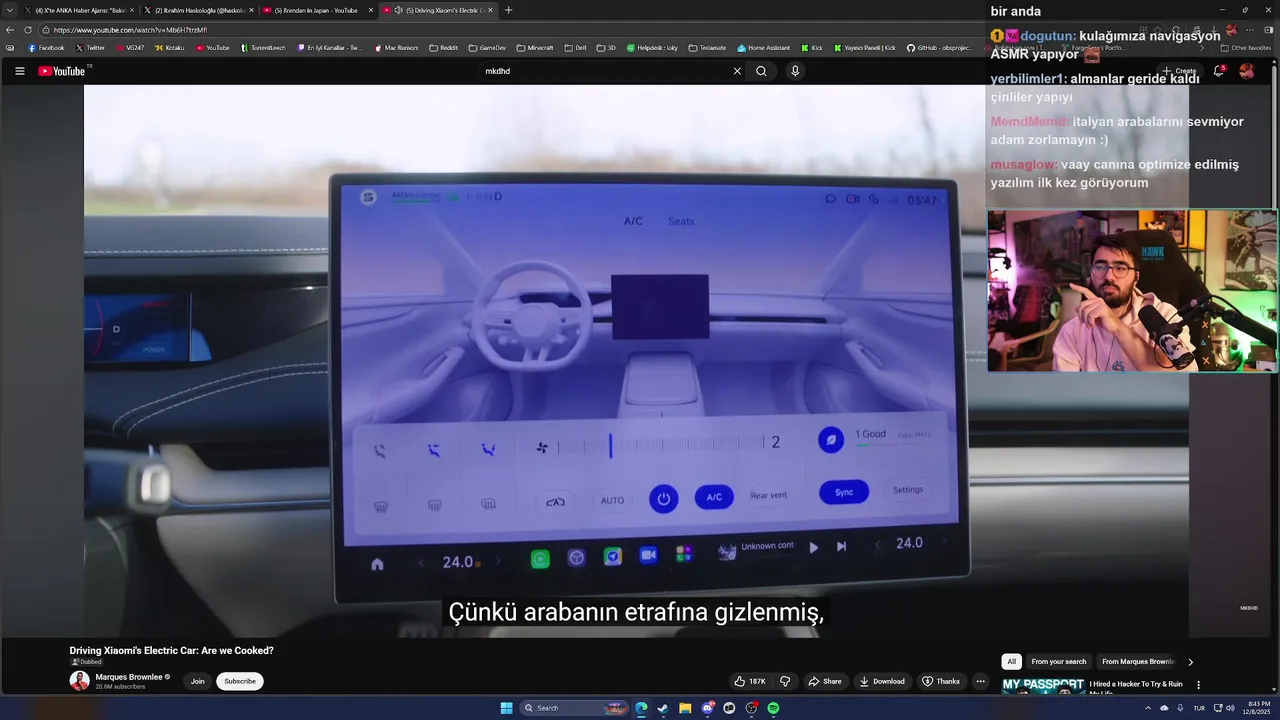Viewport: 1280px width, 720px height.
Task: Open Facebook bookmark
Action: (x=46, y=47)
